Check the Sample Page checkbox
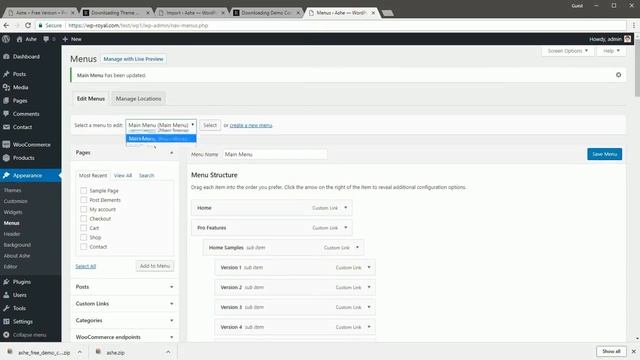Image resolution: width=640 pixels, height=360 pixels. [84, 191]
